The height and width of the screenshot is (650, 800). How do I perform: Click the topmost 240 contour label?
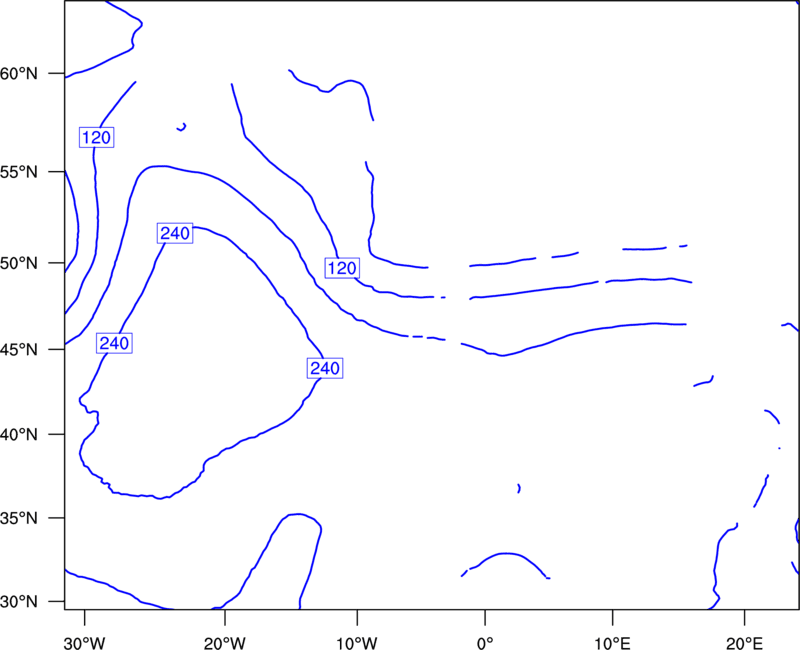point(175,233)
